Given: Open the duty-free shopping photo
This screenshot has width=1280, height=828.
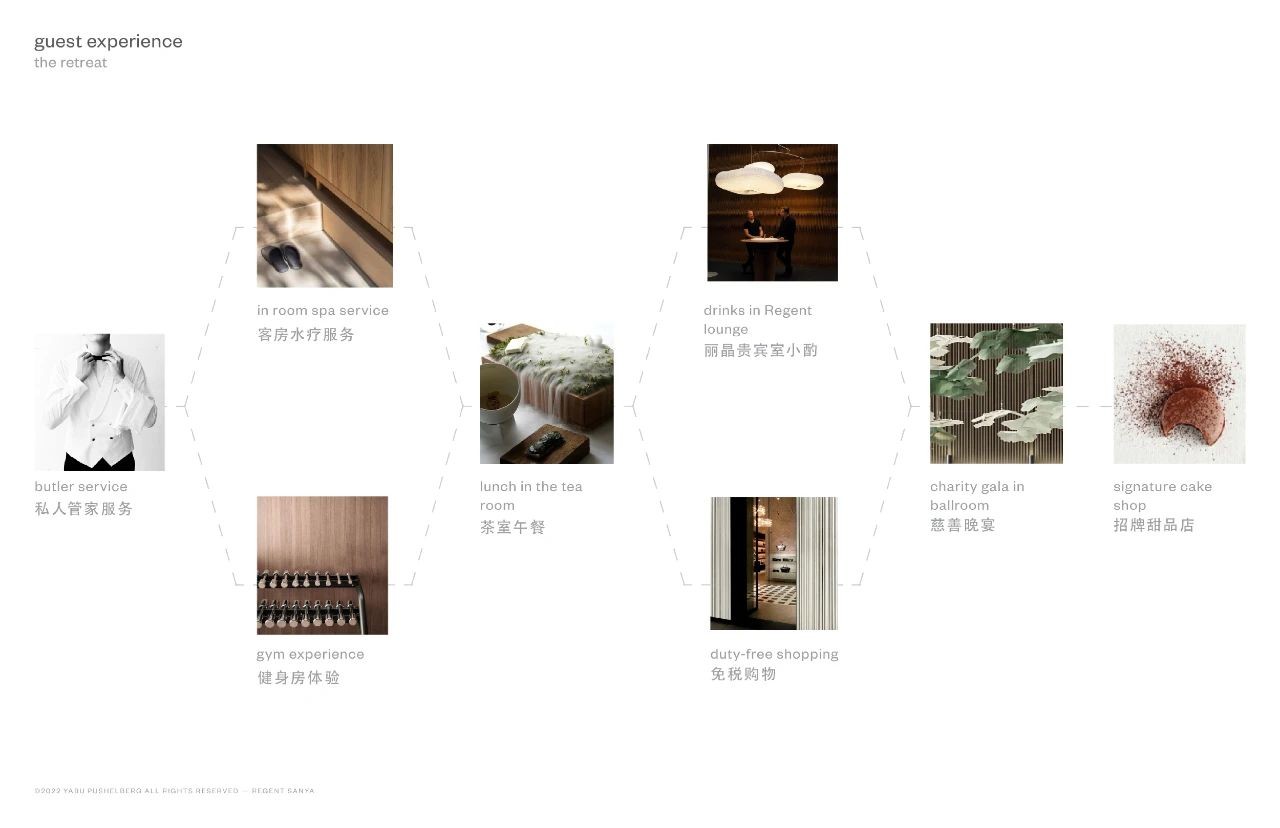Looking at the screenshot, I should click(x=773, y=563).
